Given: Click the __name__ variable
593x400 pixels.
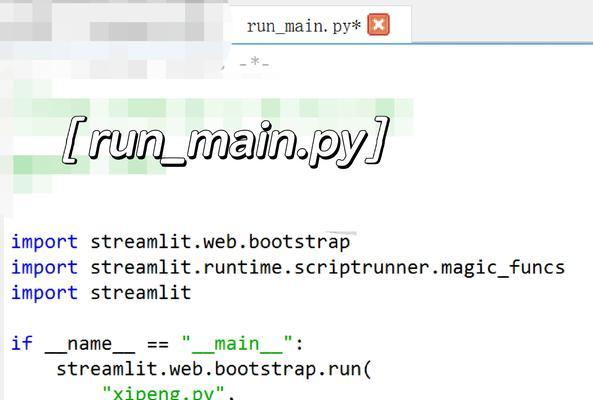Looking at the screenshot, I should pyautogui.click(x=90, y=344).
